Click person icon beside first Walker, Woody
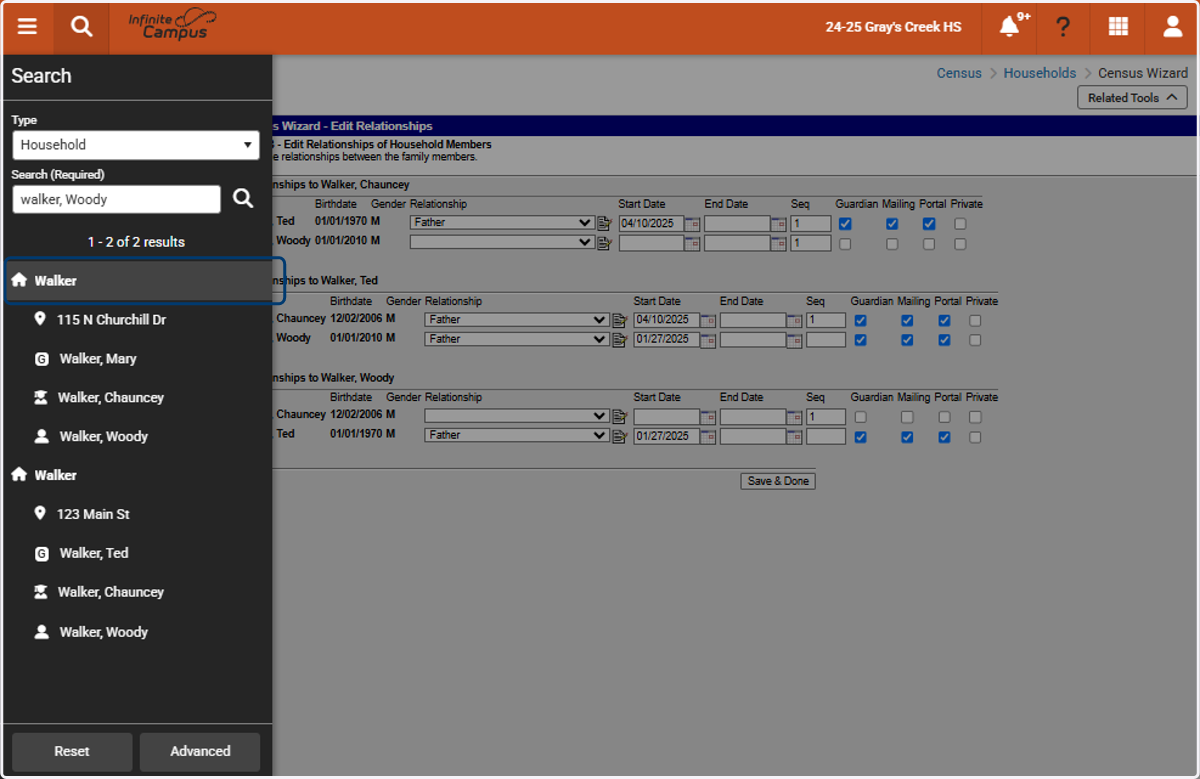 (41, 436)
